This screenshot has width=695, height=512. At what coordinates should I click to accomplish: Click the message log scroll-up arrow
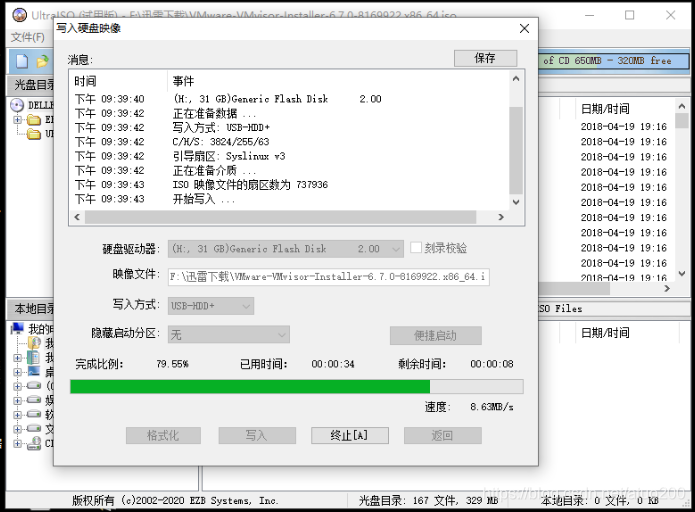pos(516,78)
